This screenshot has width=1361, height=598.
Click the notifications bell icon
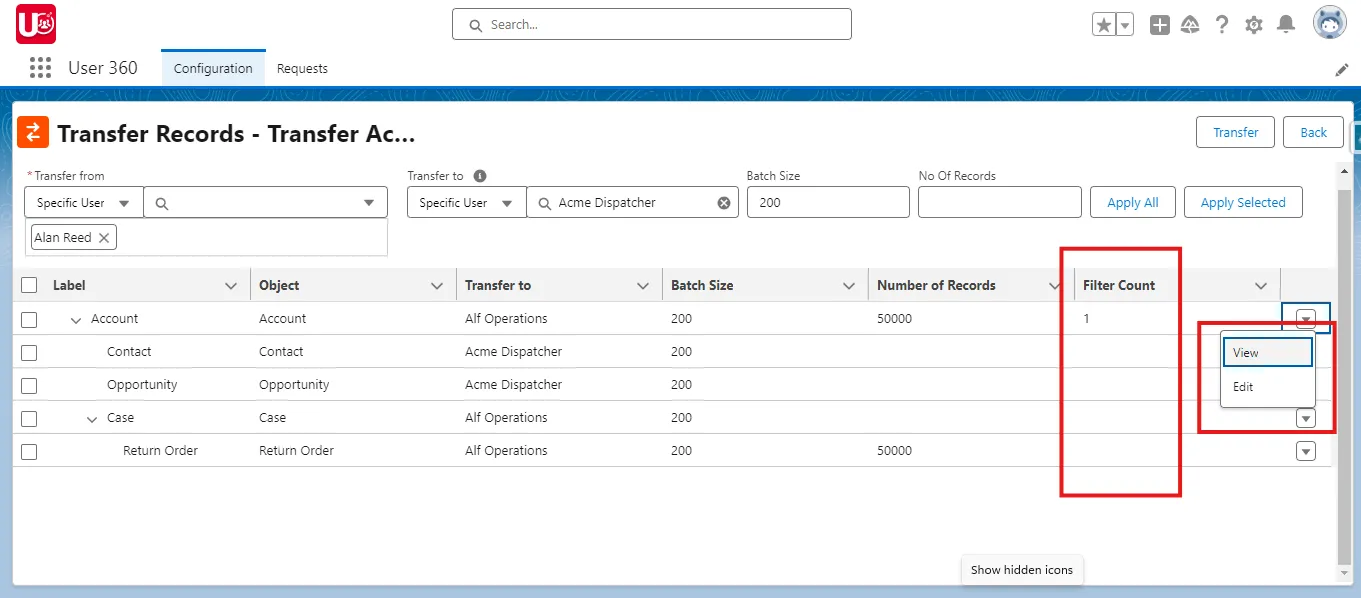(1286, 23)
